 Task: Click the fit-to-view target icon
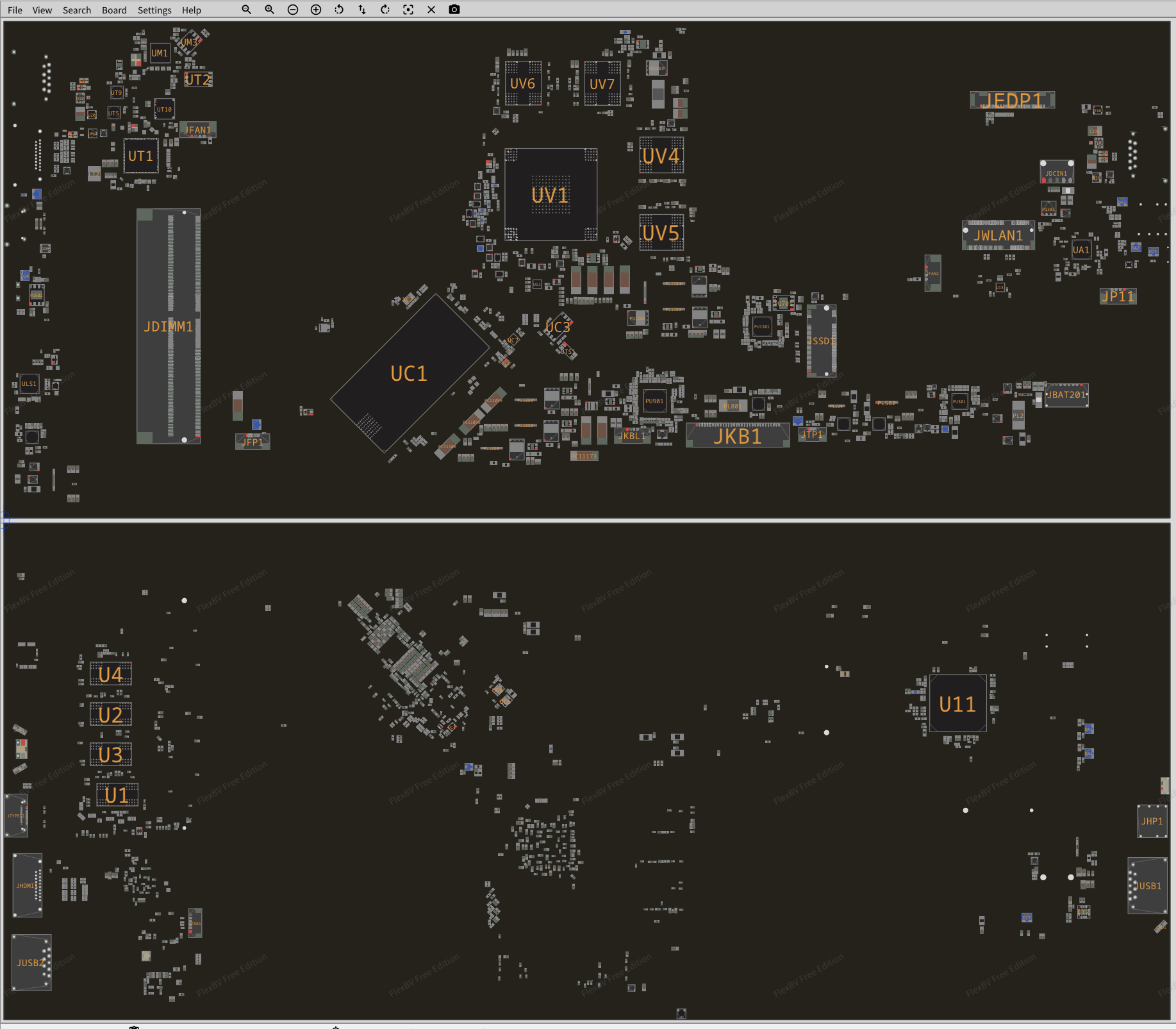(408, 10)
